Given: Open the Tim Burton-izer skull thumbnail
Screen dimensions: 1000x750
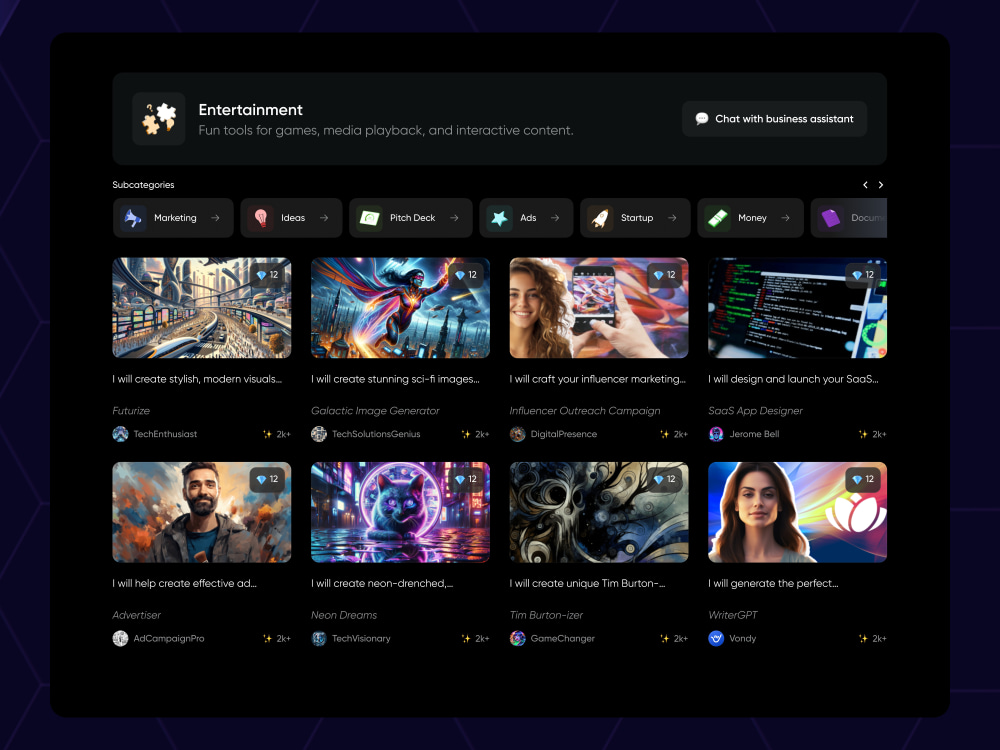Looking at the screenshot, I should [599, 512].
